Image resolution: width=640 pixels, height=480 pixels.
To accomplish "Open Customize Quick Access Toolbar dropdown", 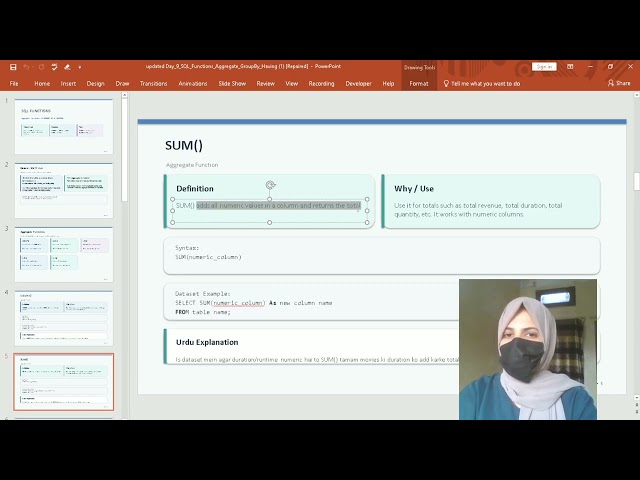I will (80, 67).
